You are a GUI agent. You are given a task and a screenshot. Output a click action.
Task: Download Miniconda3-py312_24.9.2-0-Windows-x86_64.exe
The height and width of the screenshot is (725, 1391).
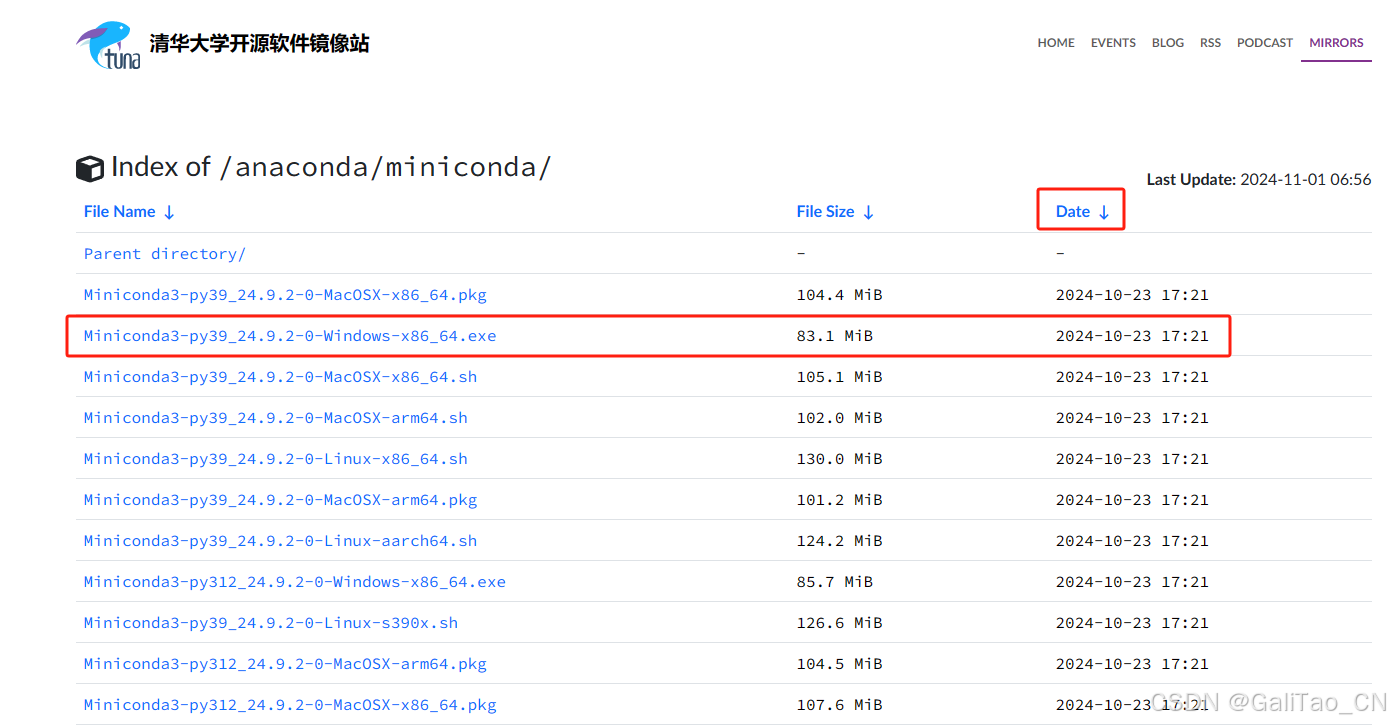(x=295, y=582)
